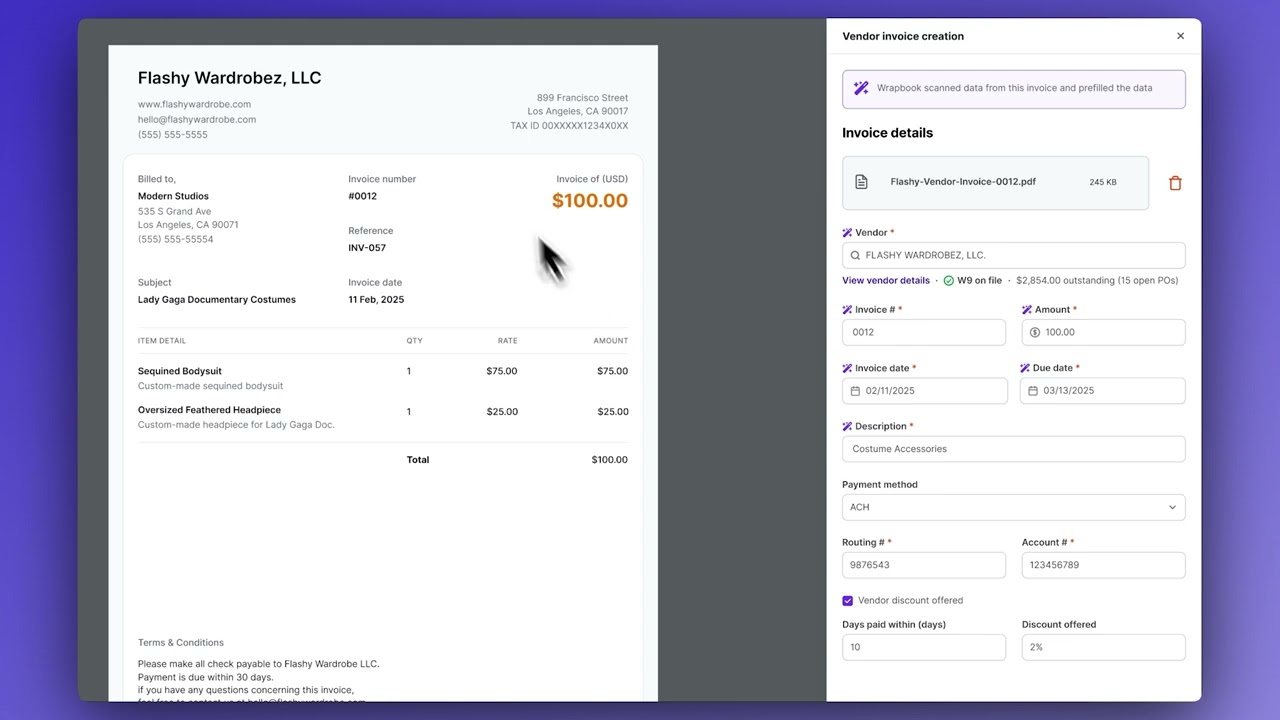
Task: Click hello@flashywardrobe.com on the invoice
Action: click(197, 119)
